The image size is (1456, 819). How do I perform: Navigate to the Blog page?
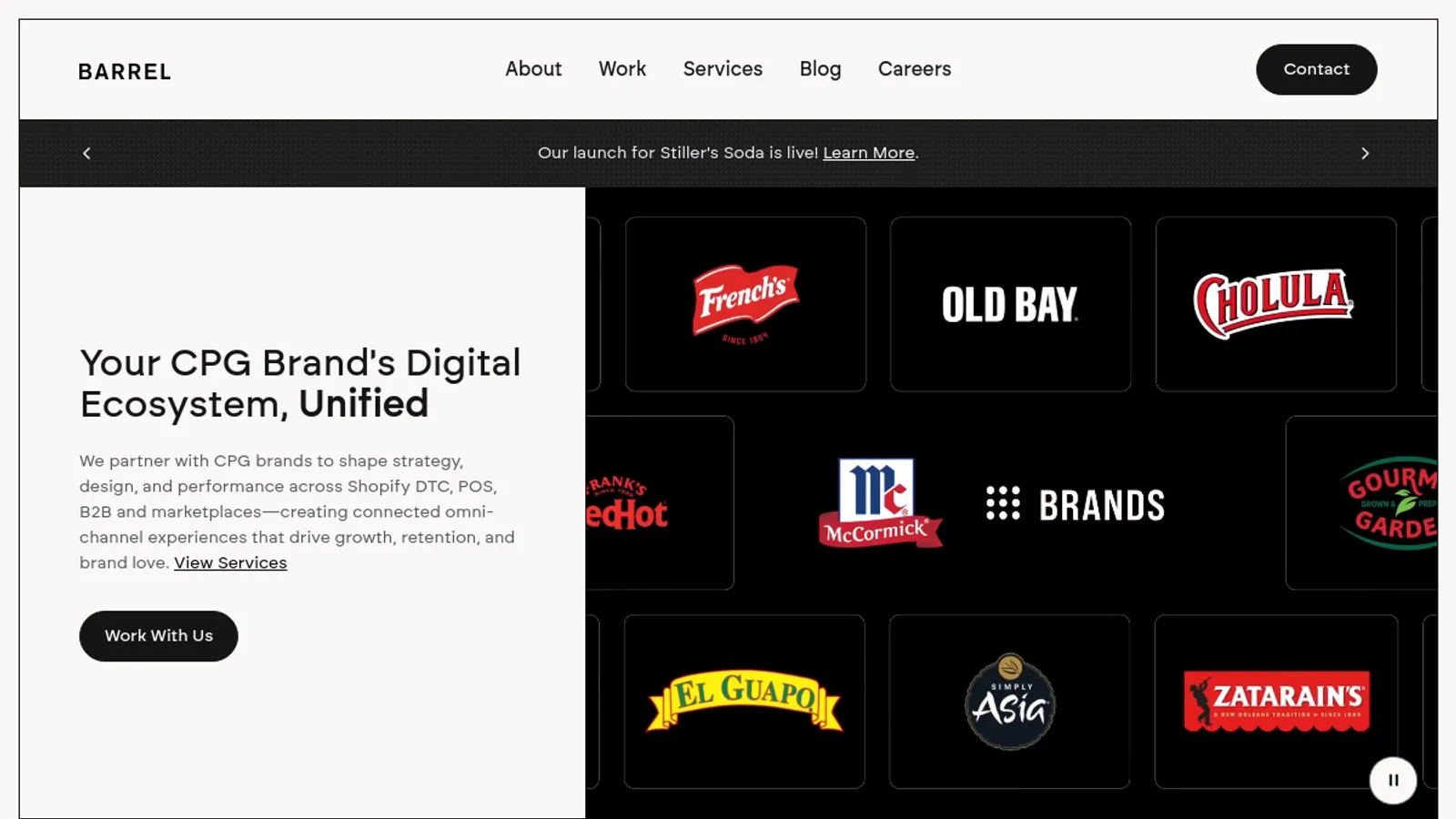click(x=820, y=69)
